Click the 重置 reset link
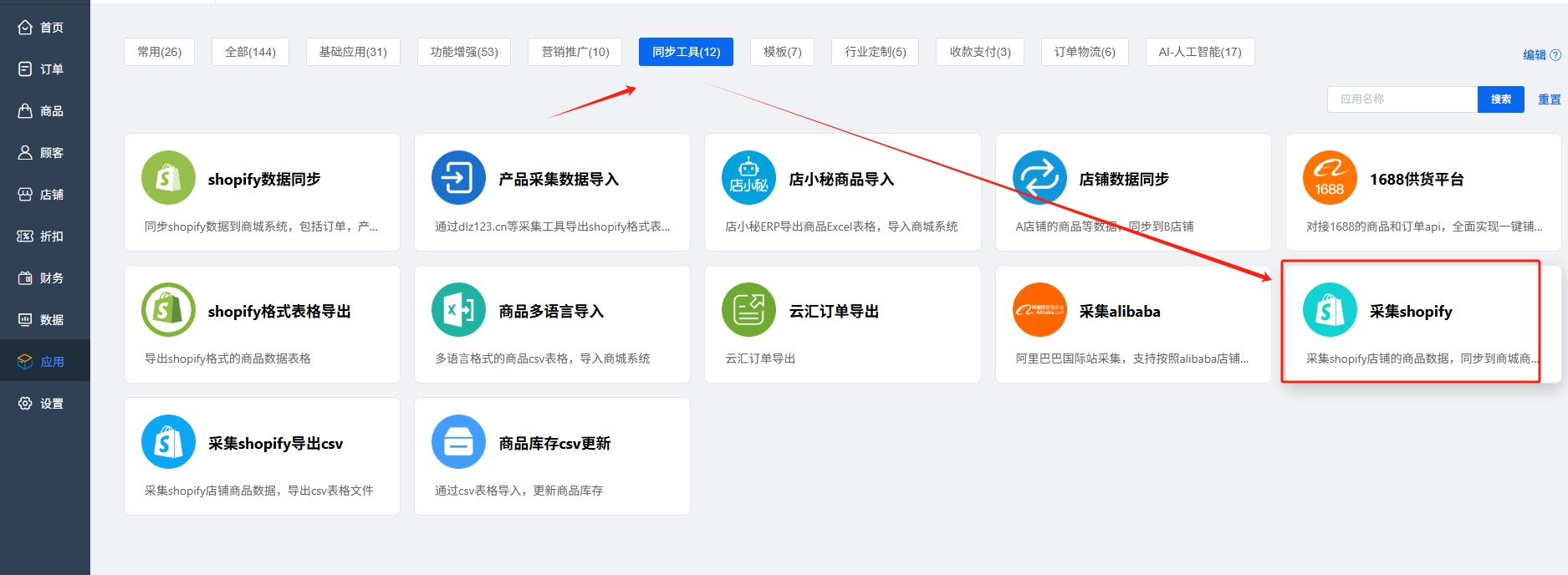The image size is (1568, 575). [1549, 99]
